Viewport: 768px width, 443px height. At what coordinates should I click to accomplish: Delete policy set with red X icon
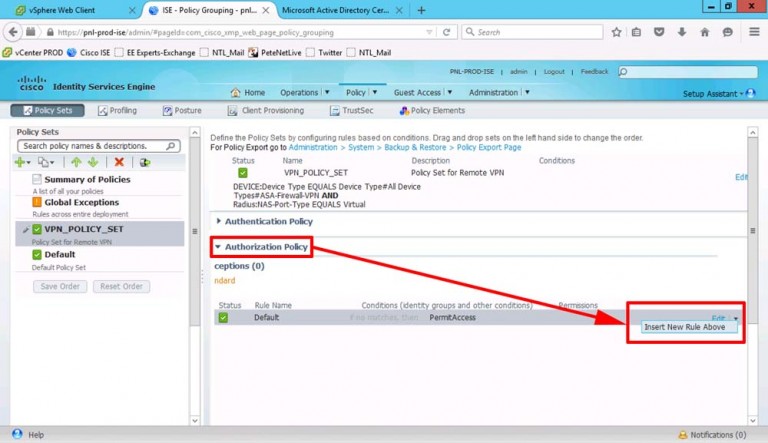click(119, 162)
